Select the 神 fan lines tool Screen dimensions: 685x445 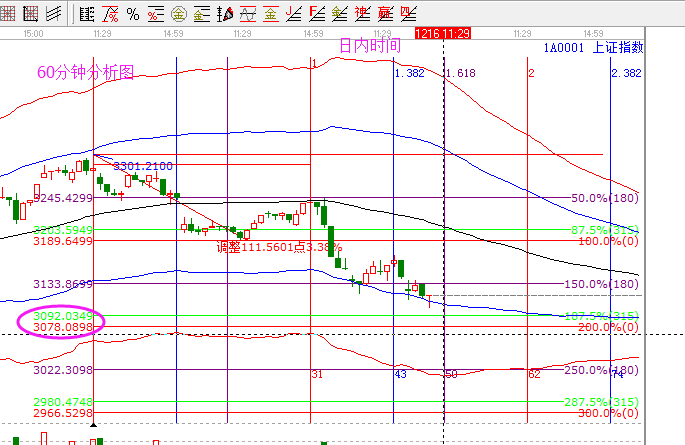tap(363, 14)
